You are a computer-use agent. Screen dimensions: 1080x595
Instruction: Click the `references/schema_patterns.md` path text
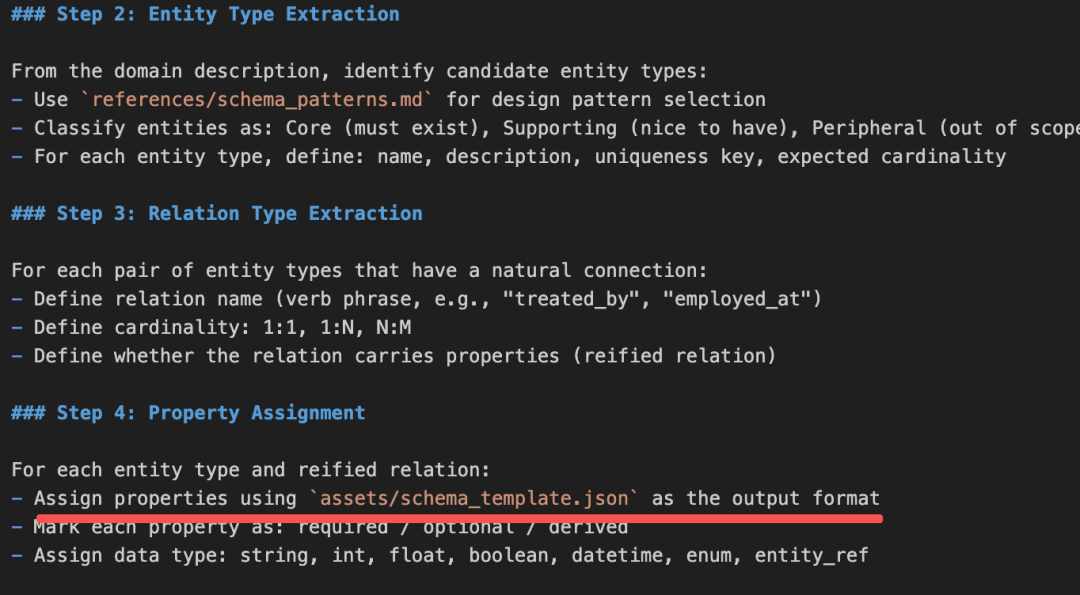(257, 100)
